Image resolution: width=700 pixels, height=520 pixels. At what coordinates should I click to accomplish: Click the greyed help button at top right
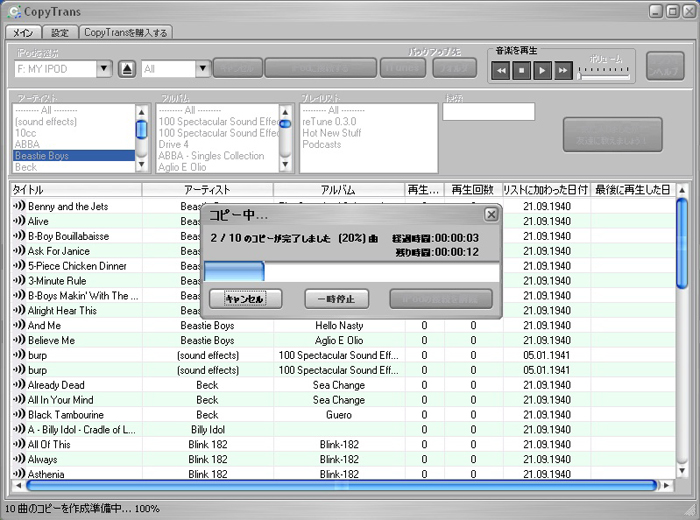665,66
